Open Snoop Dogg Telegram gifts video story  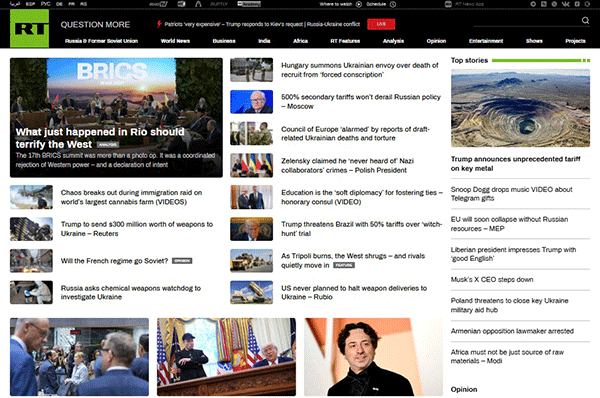point(511,194)
